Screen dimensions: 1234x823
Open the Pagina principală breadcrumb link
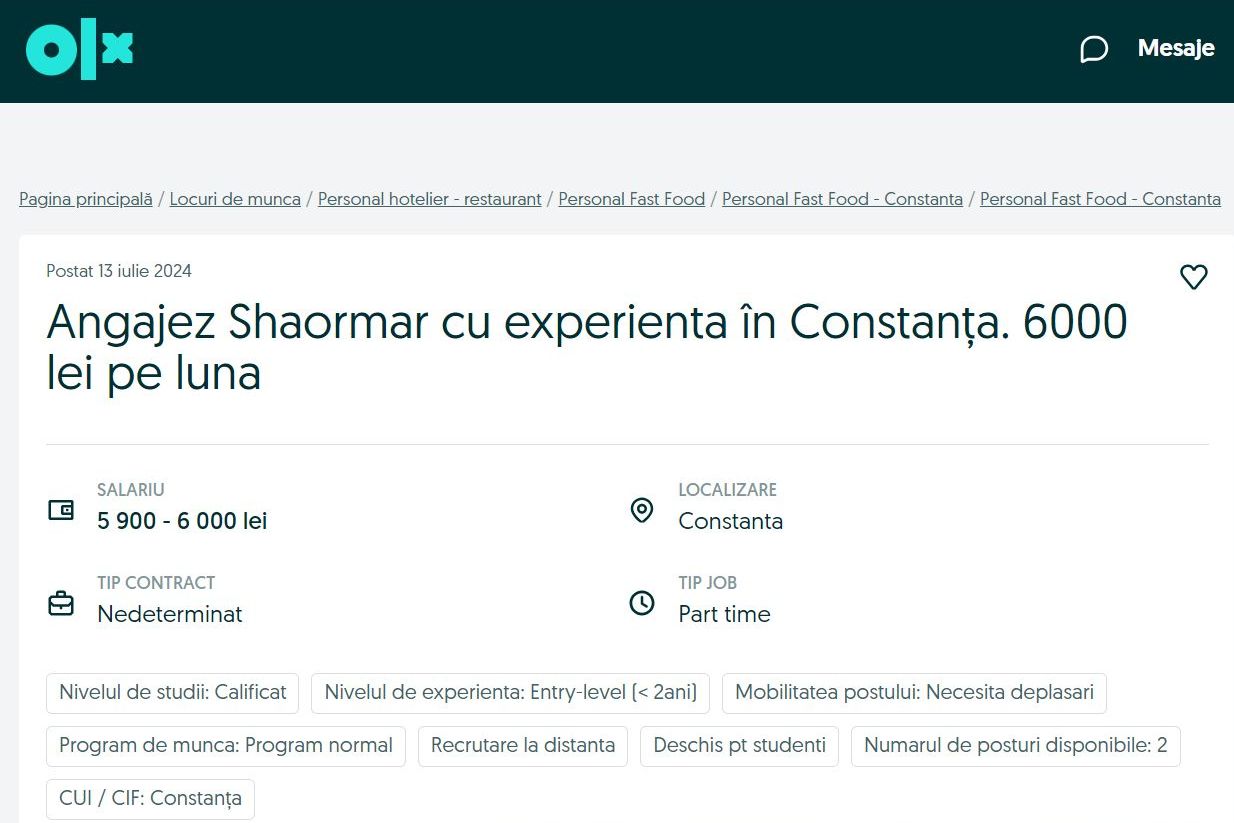(85, 199)
